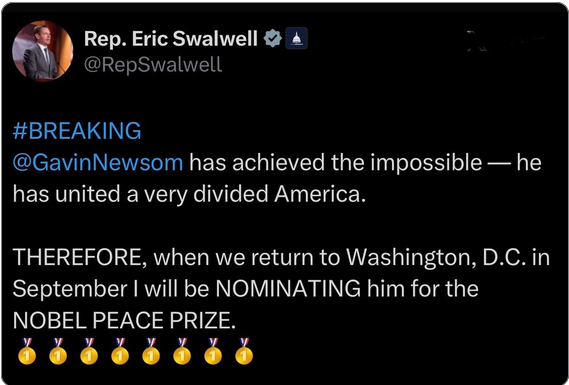This screenshot has width=569, height=385.
Task: Click the second gold medal emoji
Action: [58, 351]
